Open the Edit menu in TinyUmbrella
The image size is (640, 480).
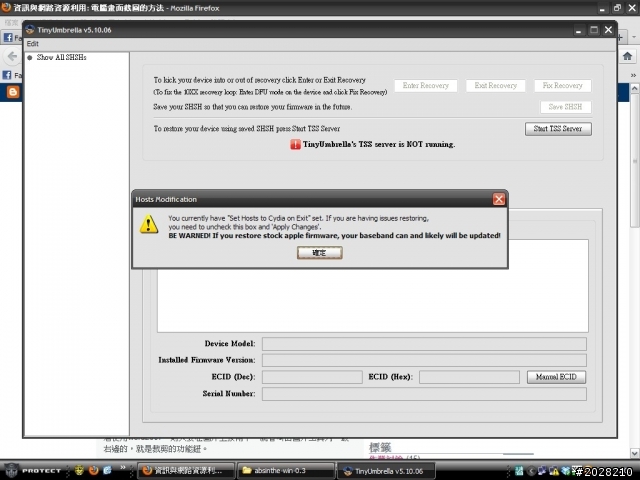tap(33, 44)
